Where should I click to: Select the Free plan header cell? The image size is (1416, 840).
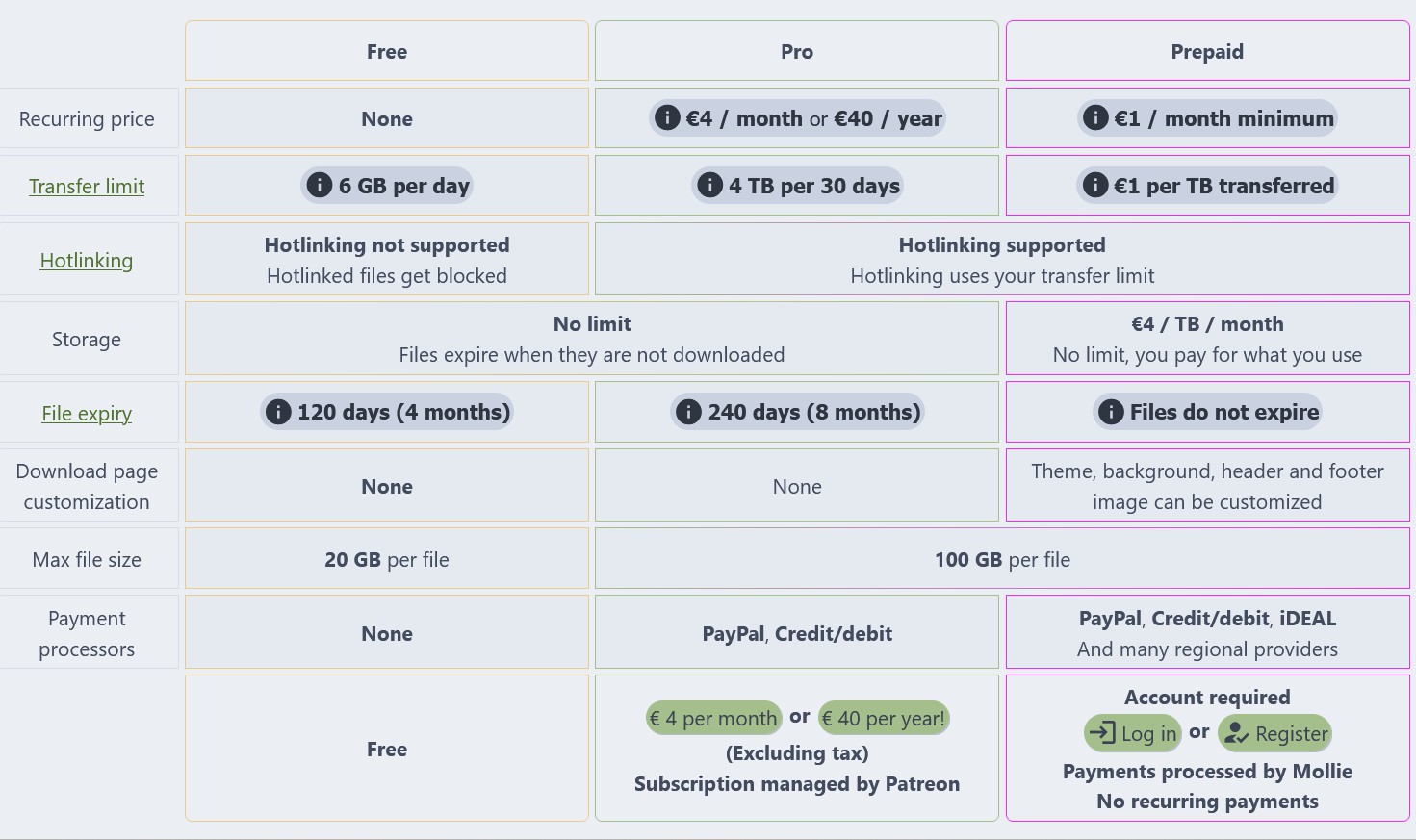click(x=387, y=51)
